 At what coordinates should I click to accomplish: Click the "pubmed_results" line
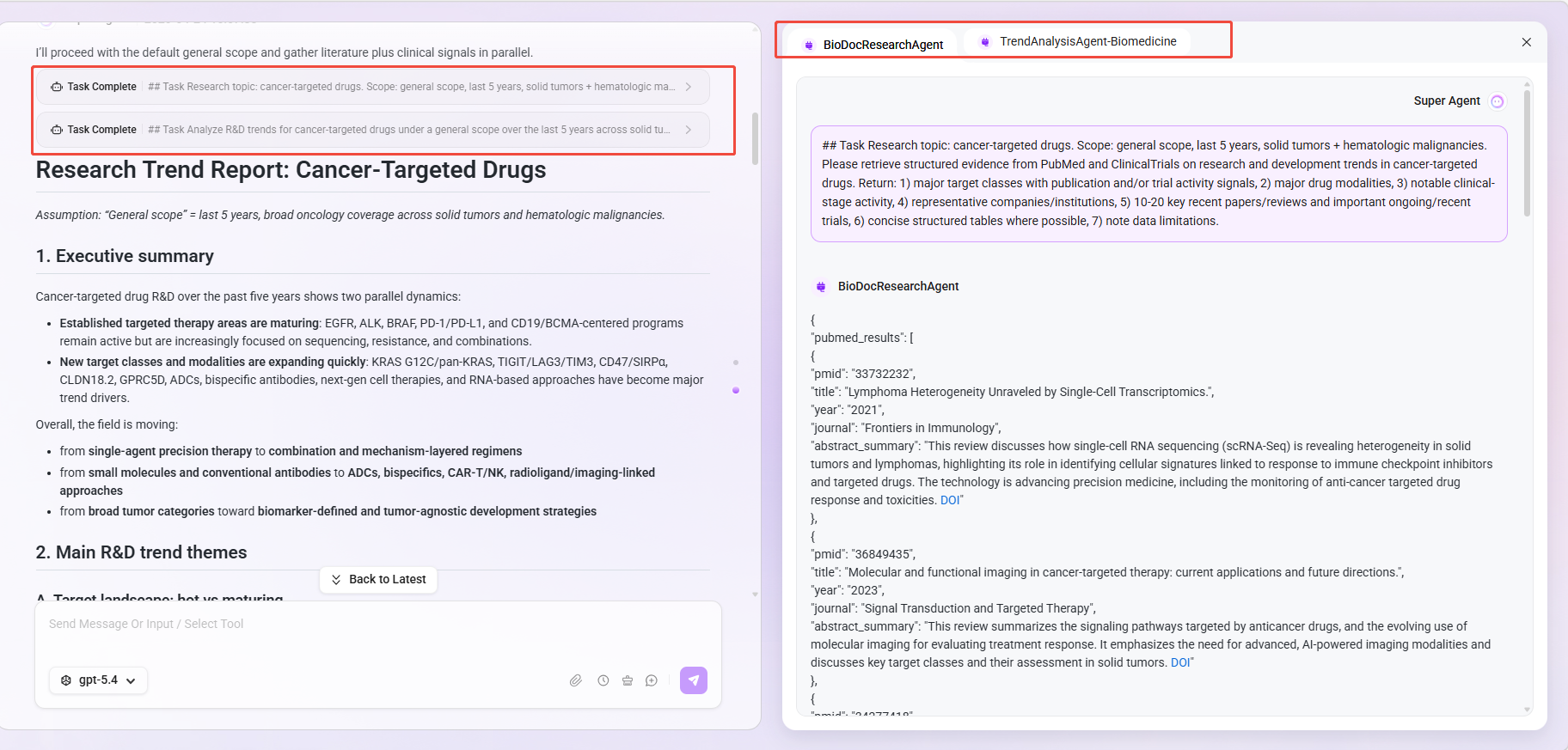click(861, 338)
